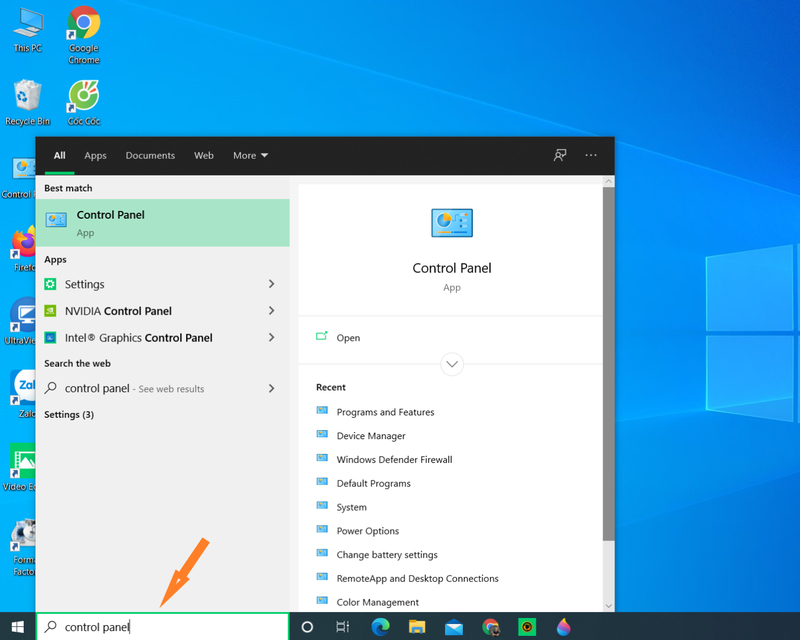Expand the Settings result arrow

tap(271, 285)
